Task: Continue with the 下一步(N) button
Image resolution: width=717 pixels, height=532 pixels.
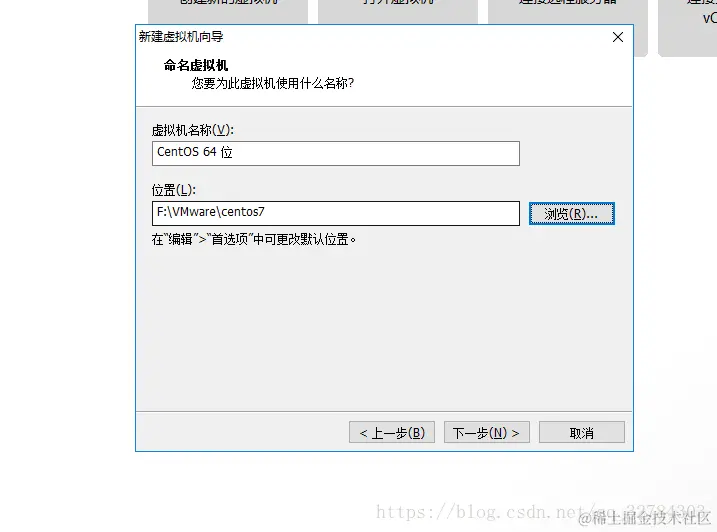Action: click(487, 432)
